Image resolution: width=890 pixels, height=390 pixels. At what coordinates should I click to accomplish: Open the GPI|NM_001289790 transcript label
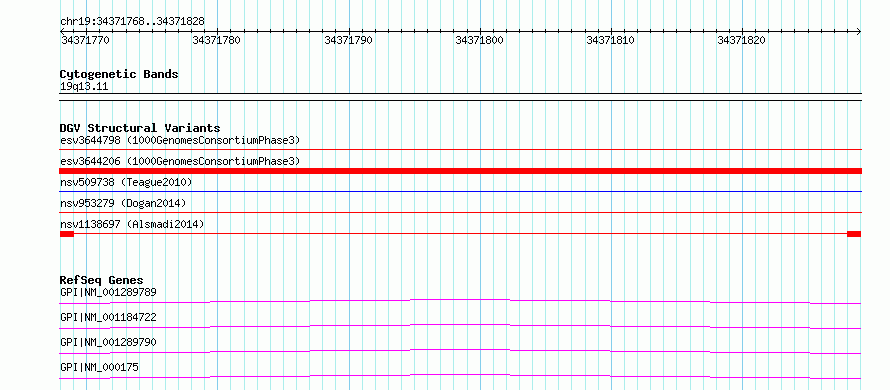108,342
